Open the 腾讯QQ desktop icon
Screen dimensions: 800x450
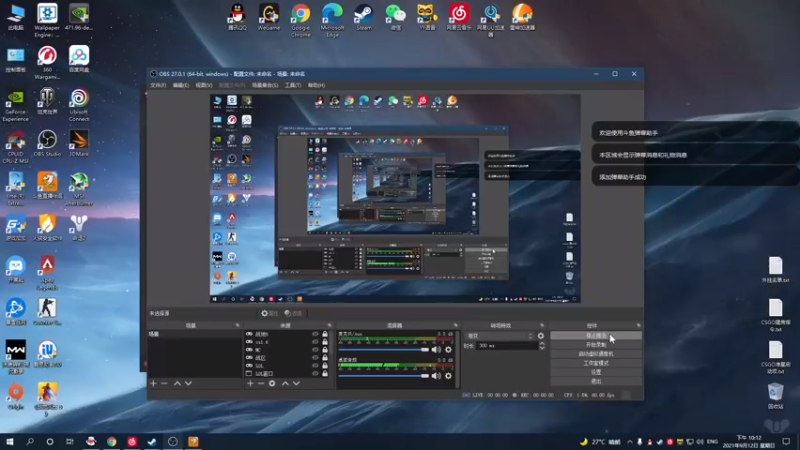click(x=237, y=17)
